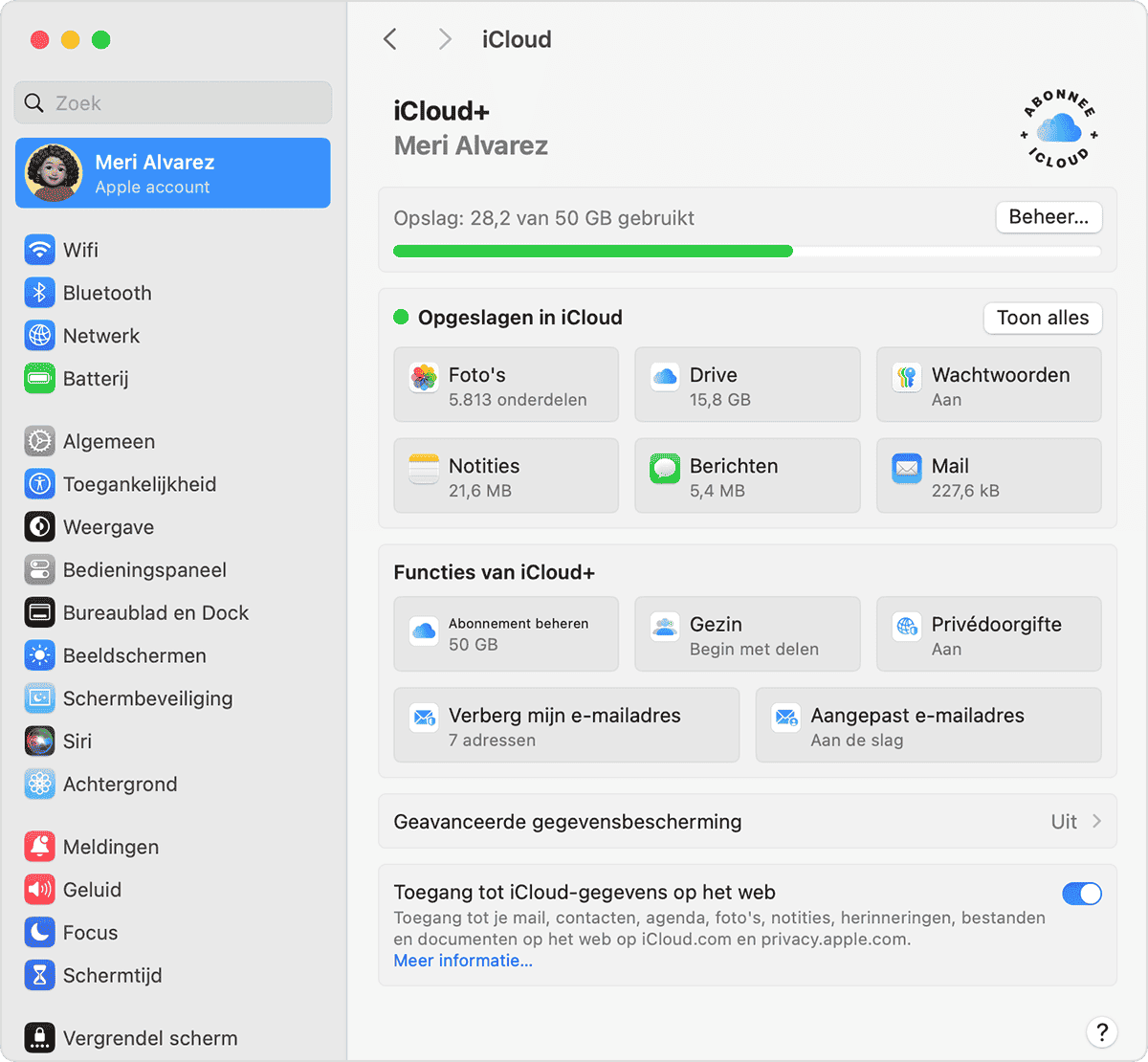The image size is (1148, 1062).
Task: Open Bedieningspaneel settings
Action: [x=125, y=570]
